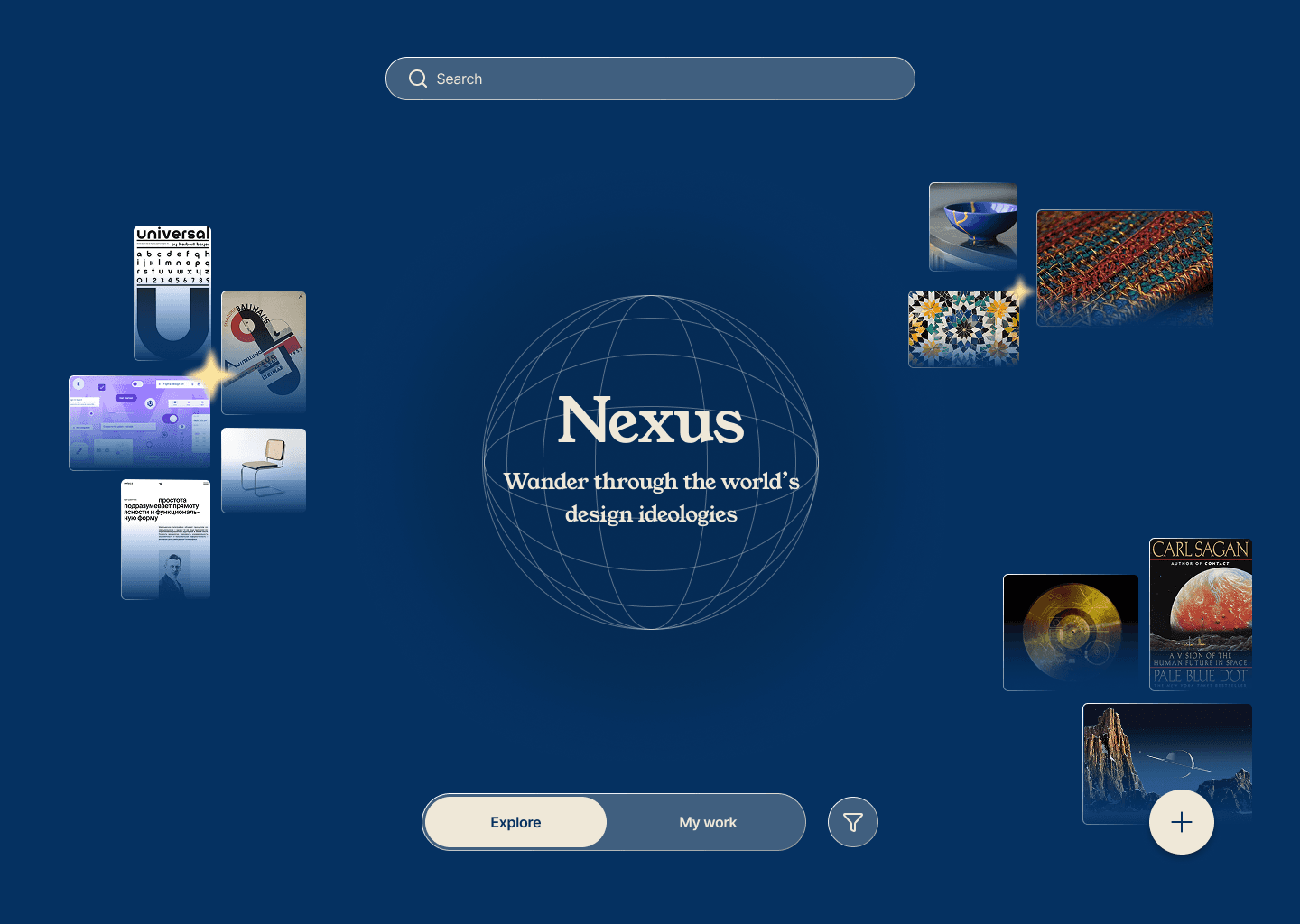Click the magnifier icon in search bar
Screen dimensions: 1300x924
click(417, 79)
